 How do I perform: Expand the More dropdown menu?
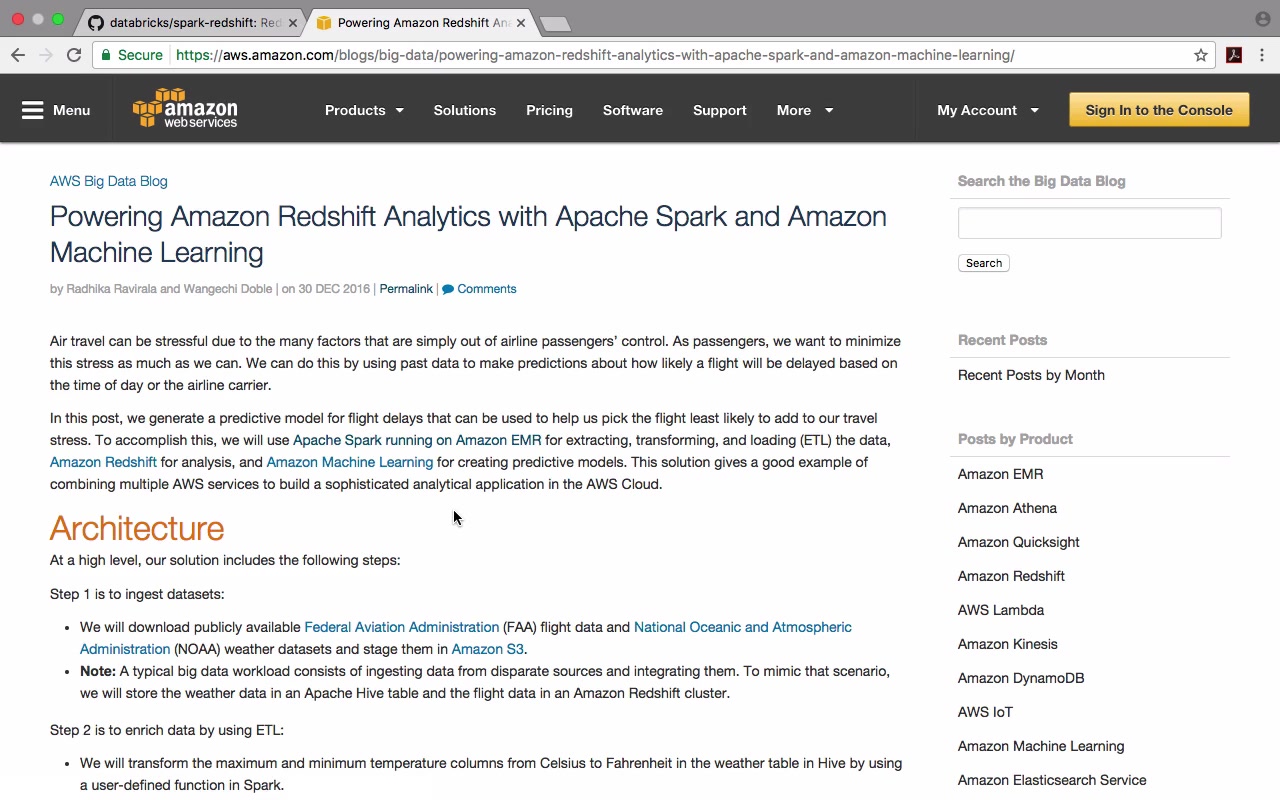coord(804,110)
